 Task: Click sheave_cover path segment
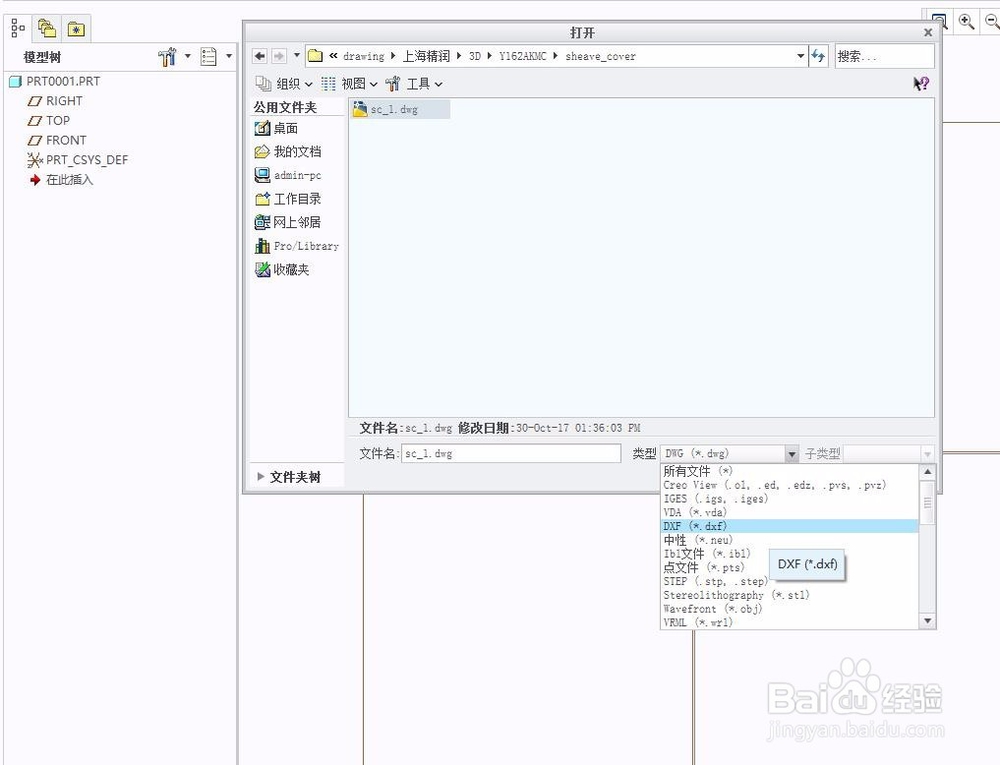point(601,56)
